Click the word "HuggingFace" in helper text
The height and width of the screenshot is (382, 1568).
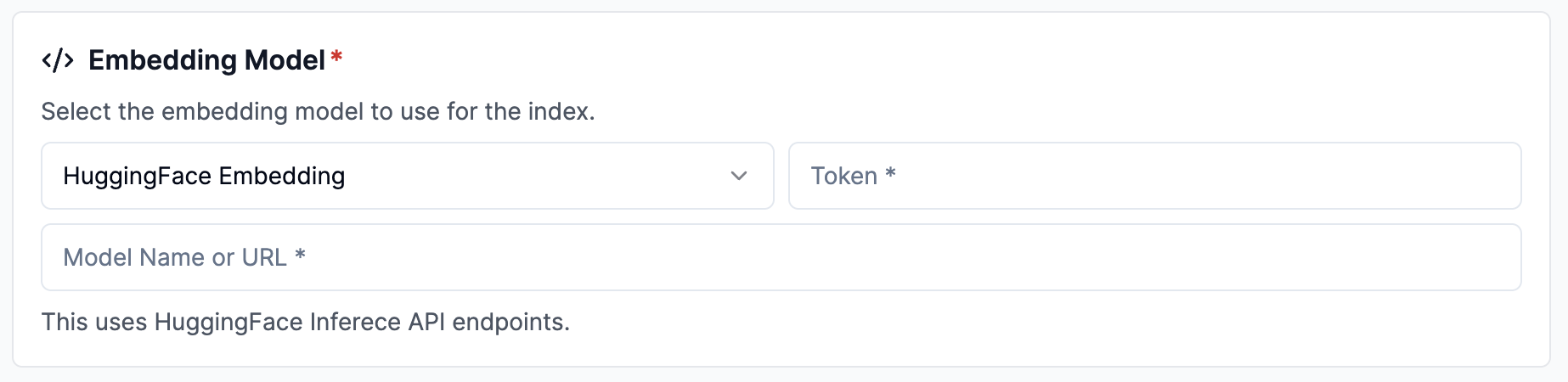tap(228, 322)
